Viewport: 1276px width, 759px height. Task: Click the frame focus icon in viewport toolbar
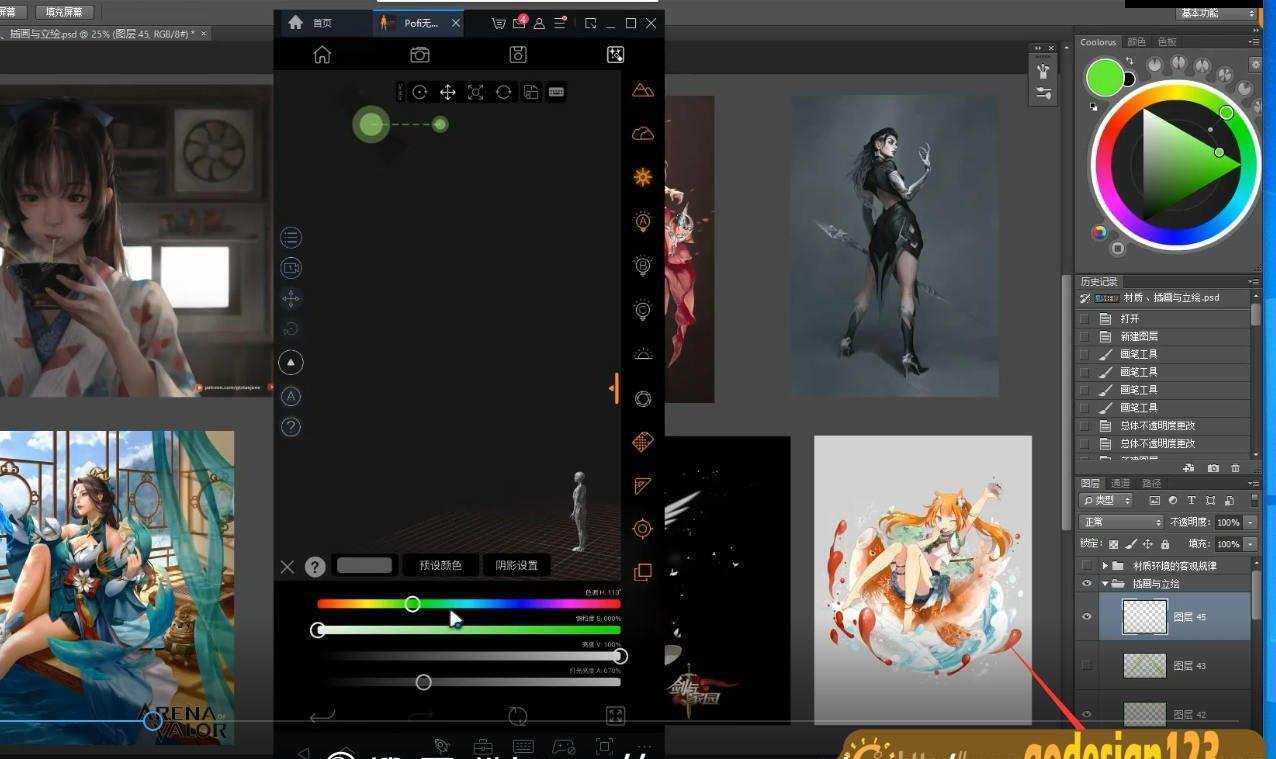[476, 92]
